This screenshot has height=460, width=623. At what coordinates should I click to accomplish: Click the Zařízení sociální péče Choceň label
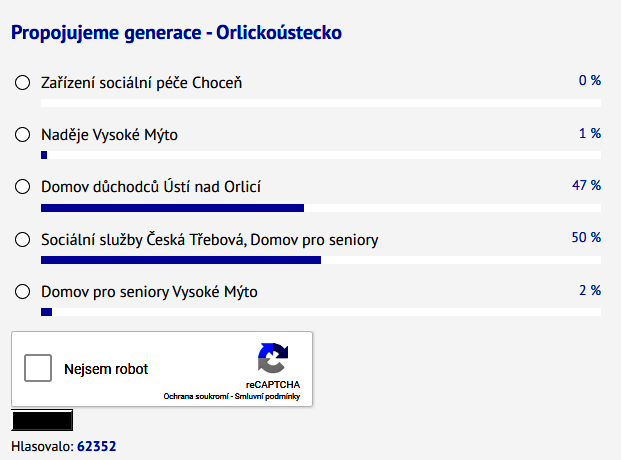pyautogui.click(x=141, y=83)
